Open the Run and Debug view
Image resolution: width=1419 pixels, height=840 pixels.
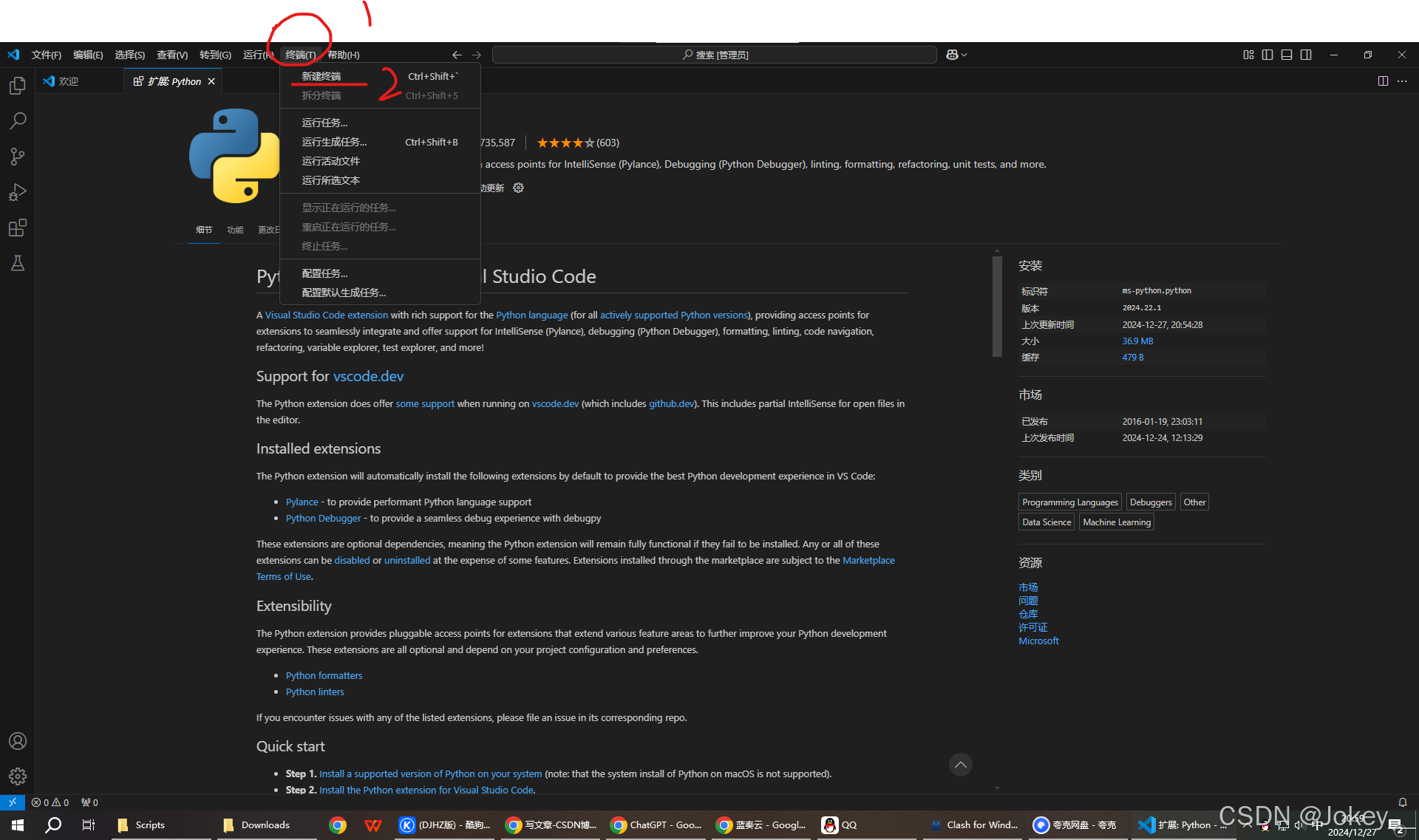pos(18,192)
